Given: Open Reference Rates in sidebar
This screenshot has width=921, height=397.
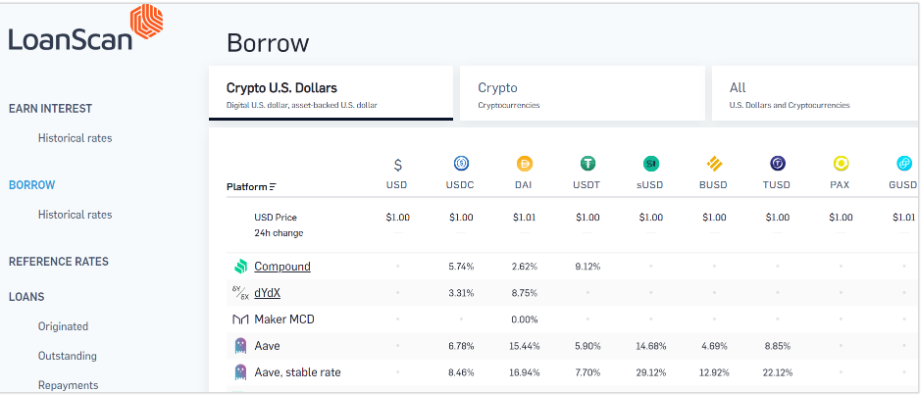Looking at the screenshot, I should pyautogui.click(x=59, y=261).
